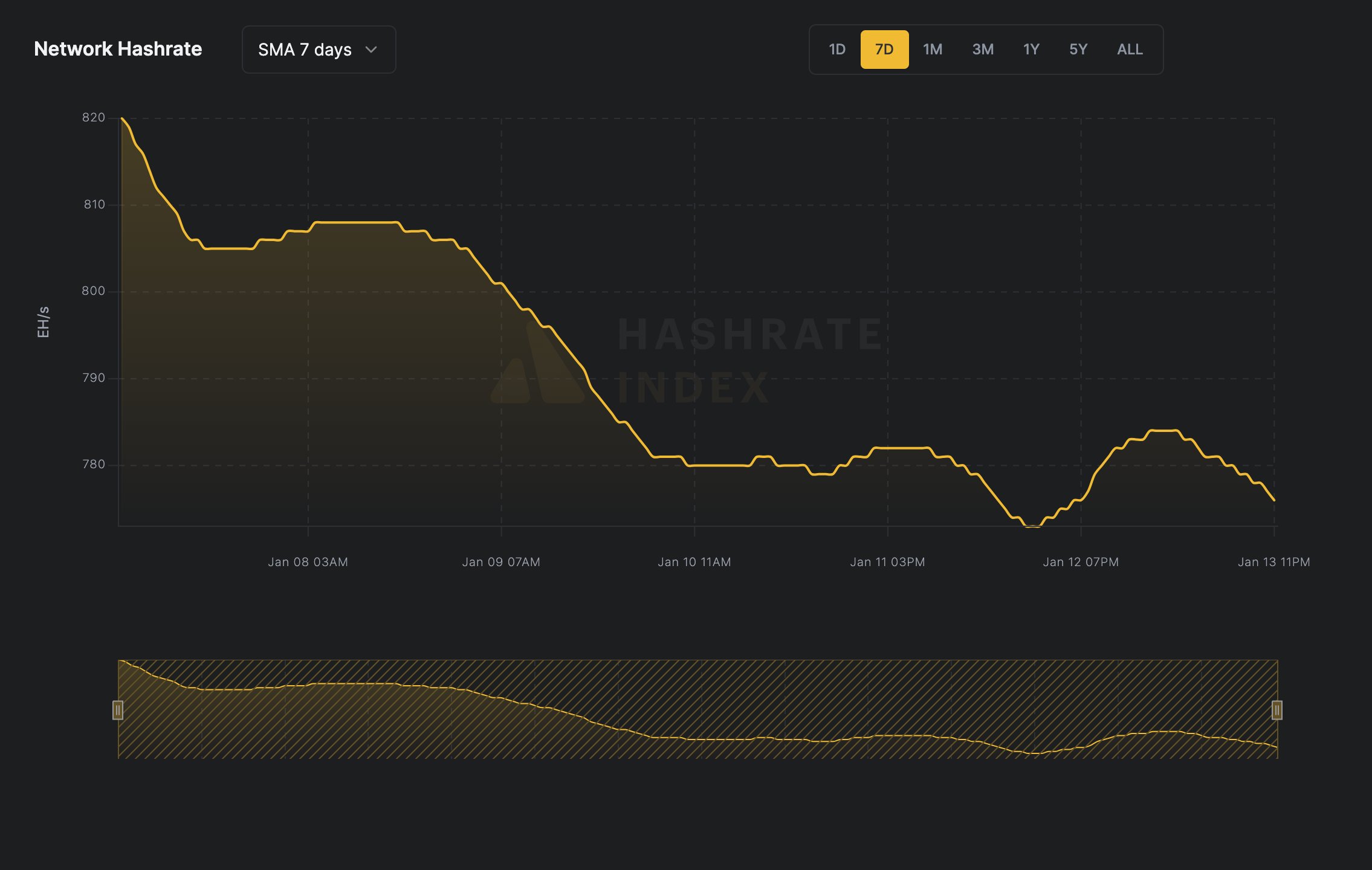This screenshot has height=870, width=1372.
Task: Select the 7D tab
Action: [x=884, y=50]
